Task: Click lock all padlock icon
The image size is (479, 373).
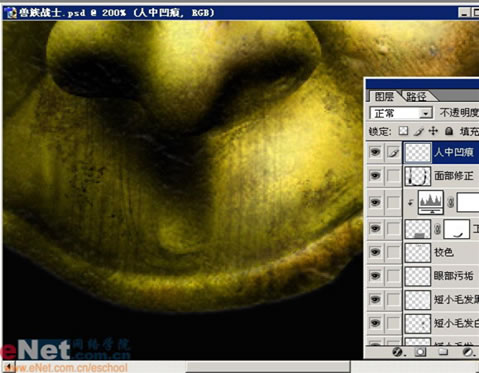Action: tap(449, 131)
